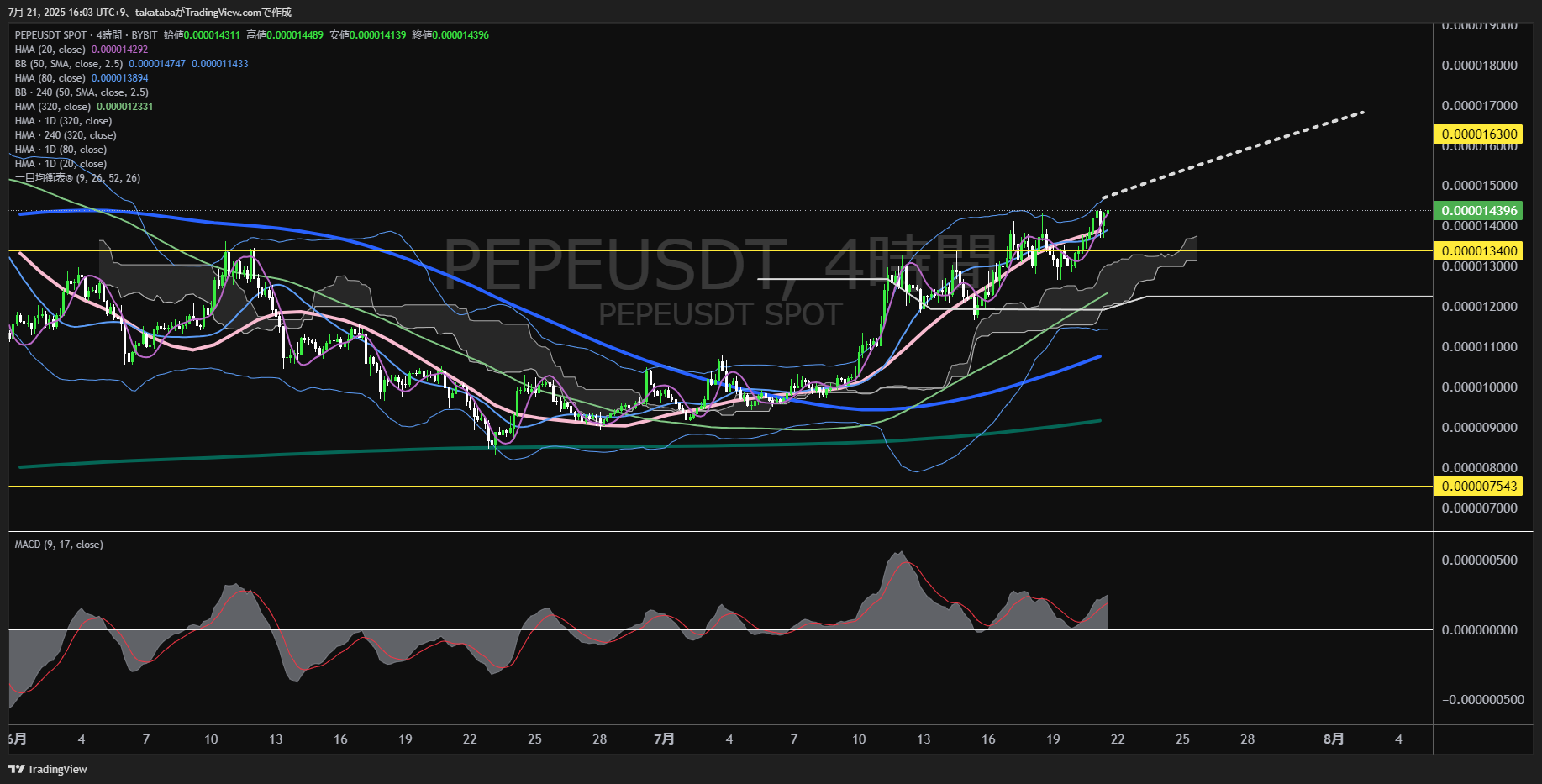Viewport: 1542px width, 784px height.
Task: Click the 0.000012000 price axis tick
Action: click(1479, 307)
